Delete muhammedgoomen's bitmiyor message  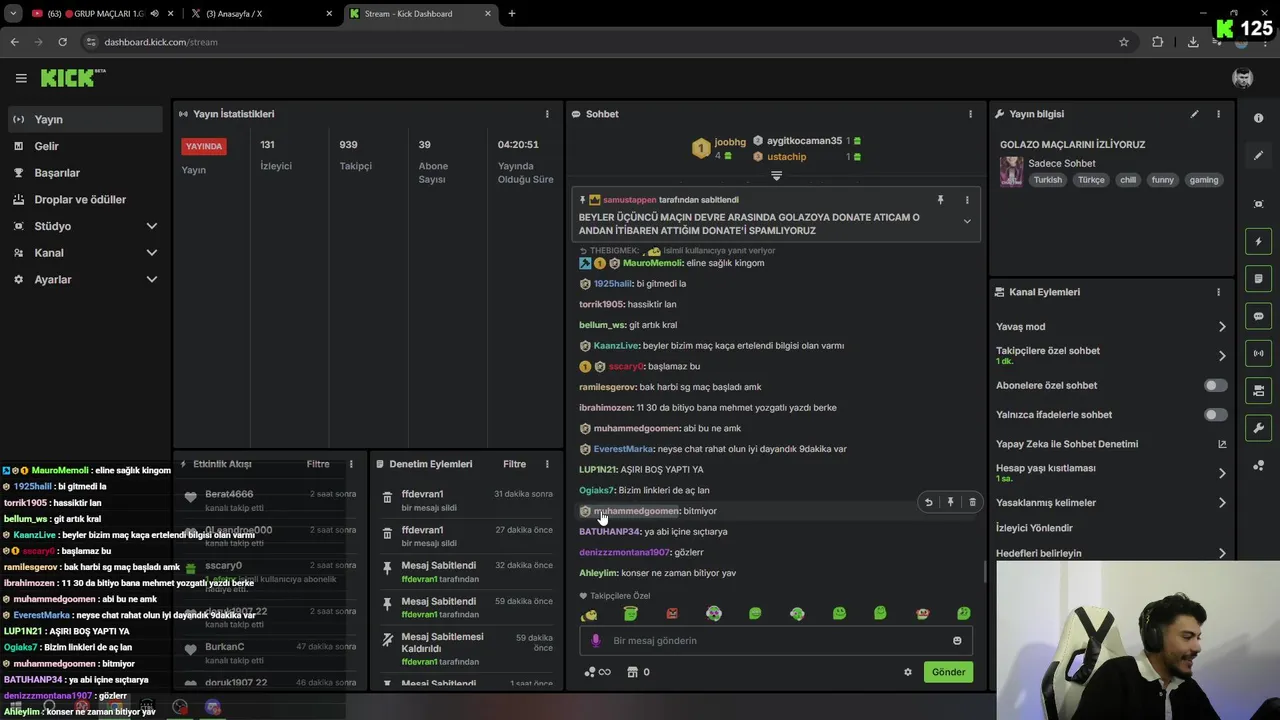point(972,502)
